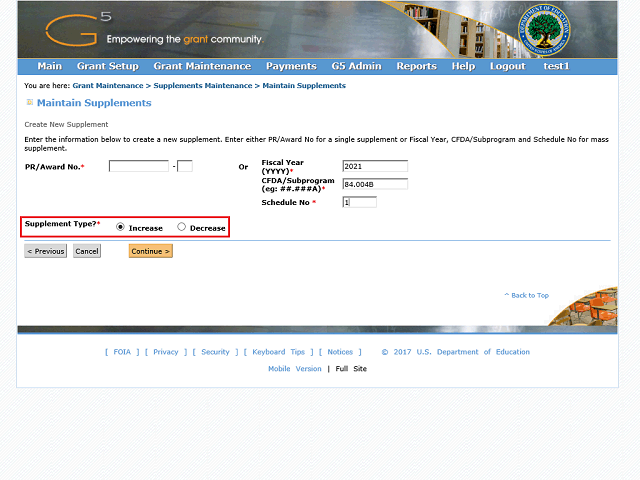
Task: Open the Grant Maintenance menu
Action: (202, 66)
